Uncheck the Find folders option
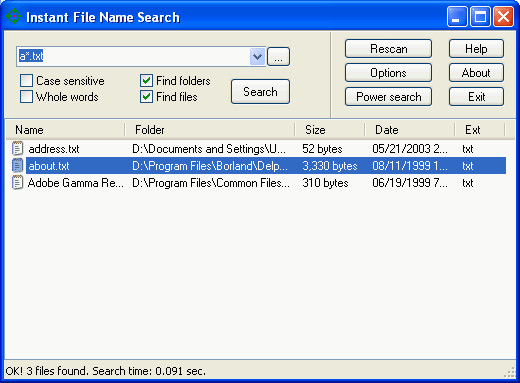Image resolution: width=520 pixels, height=383 pixels. pyautogui.click(x=146, y=81)
